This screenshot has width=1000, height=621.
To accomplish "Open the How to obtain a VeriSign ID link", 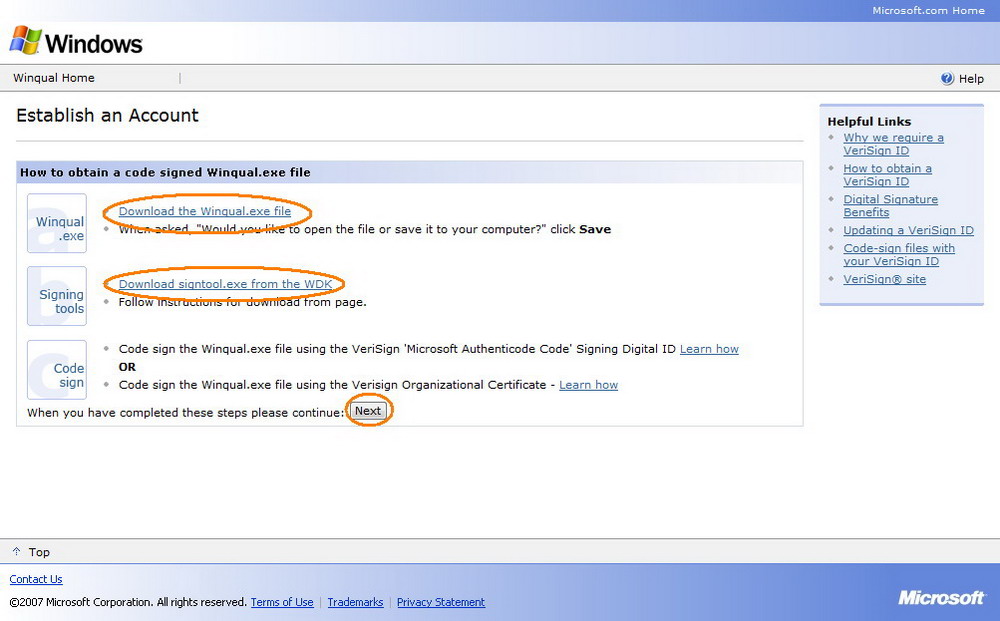I will pyautogui.click(x=887, y=175).
